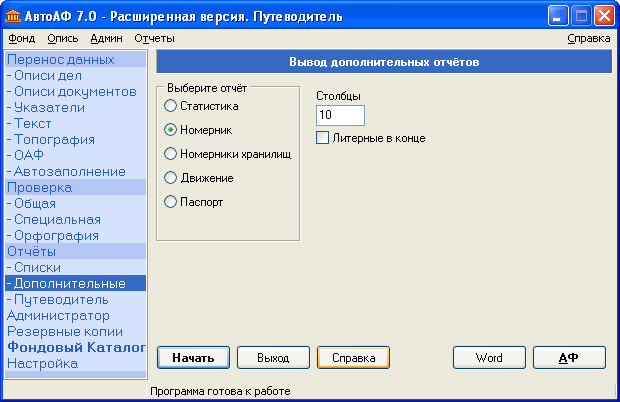
Task: Click the Вывод дополнительных отчётов header
Action: [x=384, y=62]
